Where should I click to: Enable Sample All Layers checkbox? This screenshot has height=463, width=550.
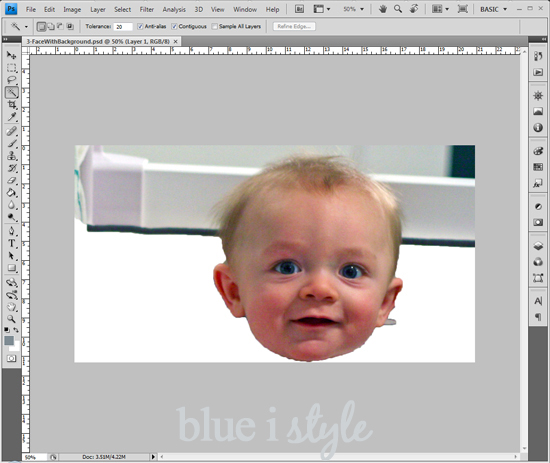(214, 26)
